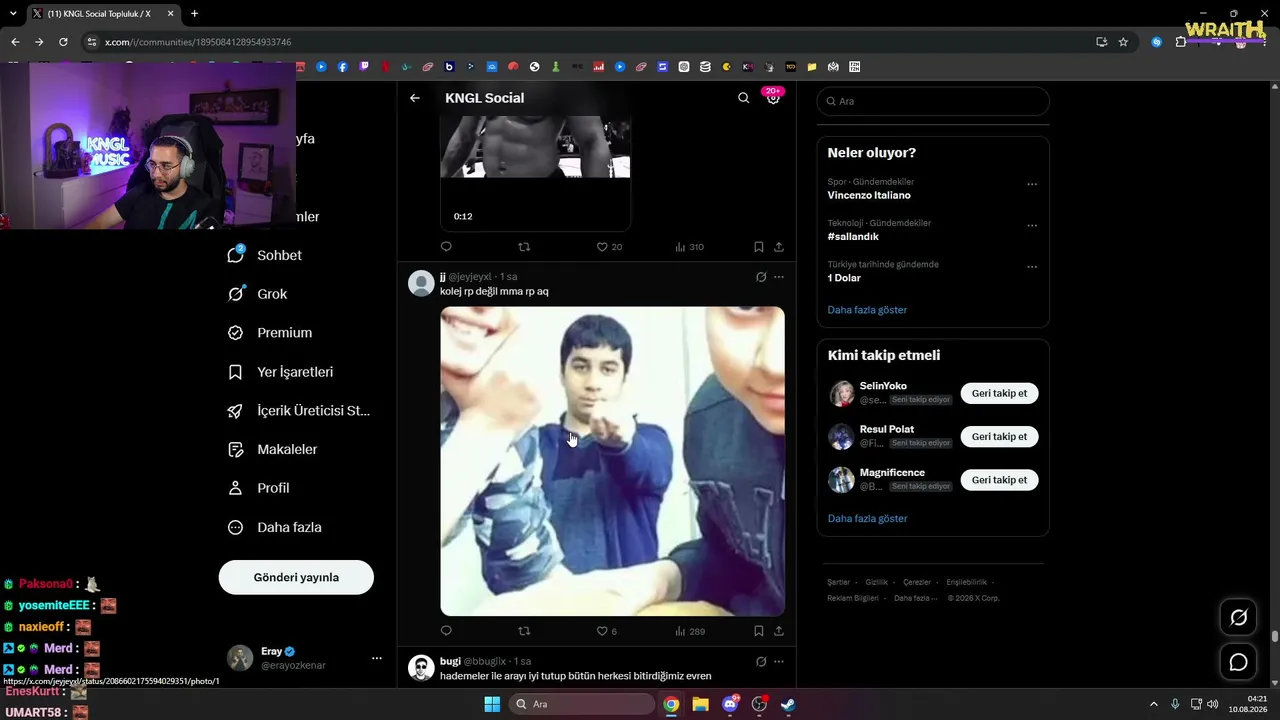The height and width of the screenshot is (720, 1280).
Task: Open Steam from the taskbar
Action: tap(788, 704)
